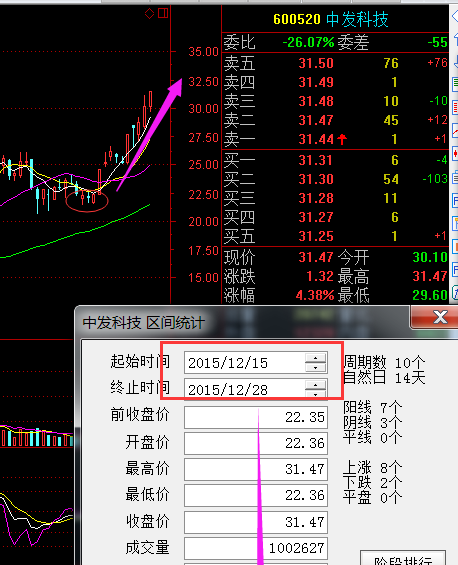Select the 卖三 price 31.48
The height and width of the screenshot is (565, 458).
click(x=316, y=101)
